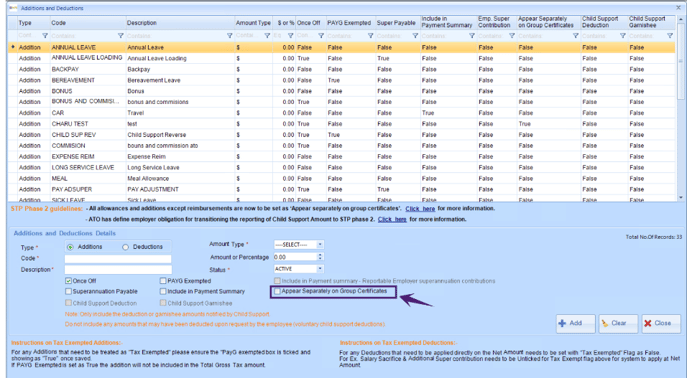The image size is (687, 378).
Task: Open filter icon for Child Support Garnishee column
Action: click(669, 35)
